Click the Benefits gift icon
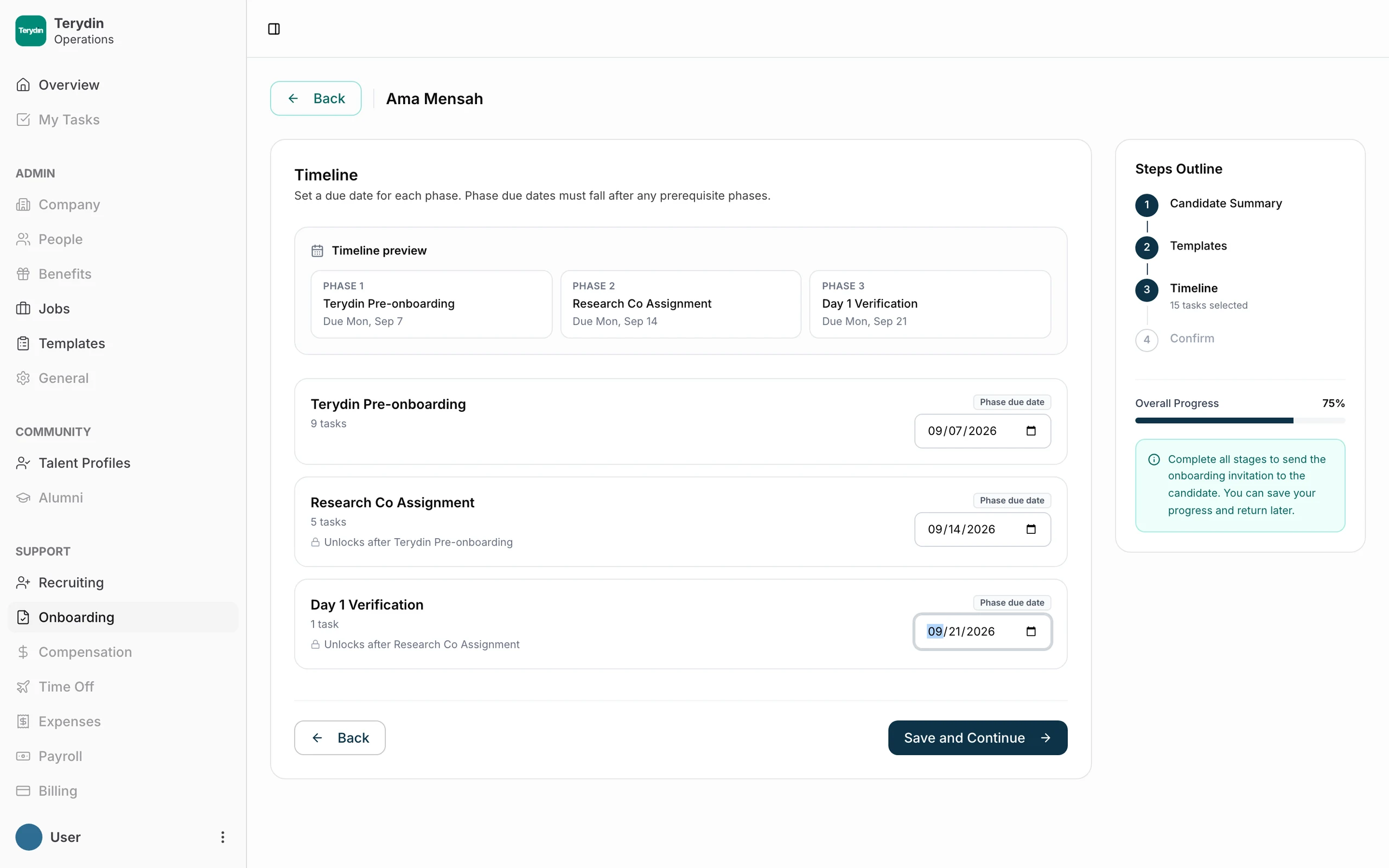 tap(23, 274)
